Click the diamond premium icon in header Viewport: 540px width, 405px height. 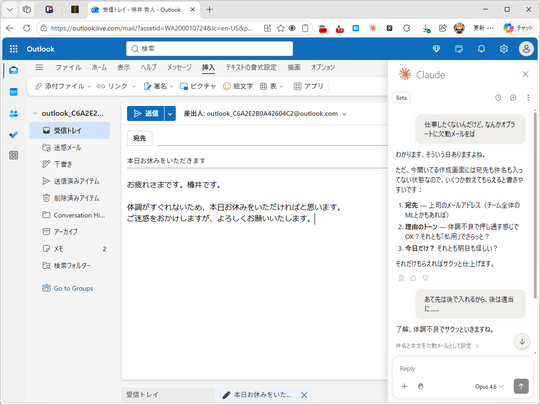point(436,49)
